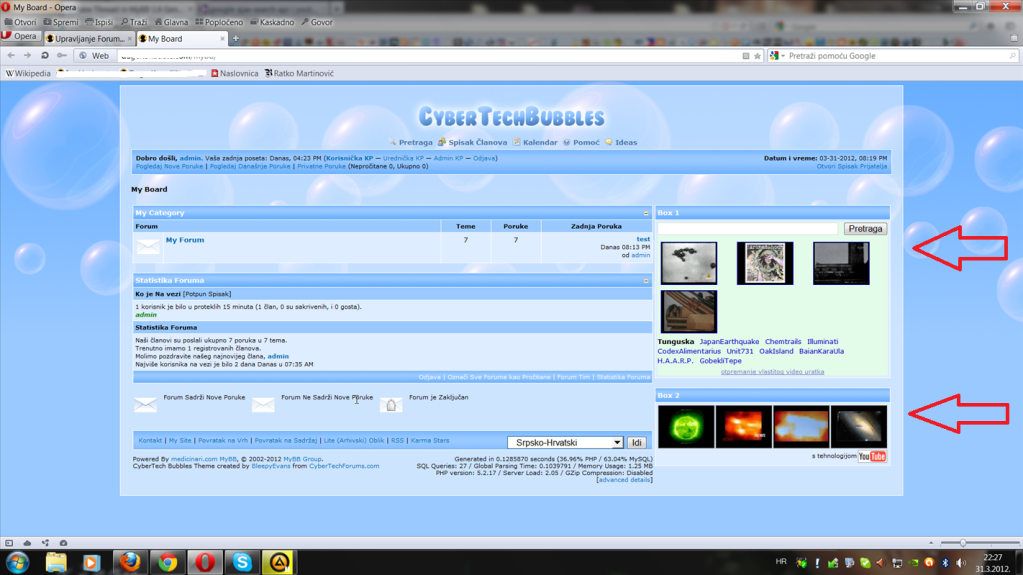Click the Glavna toolbar item
1023x575 pixels.
point(171,22)
